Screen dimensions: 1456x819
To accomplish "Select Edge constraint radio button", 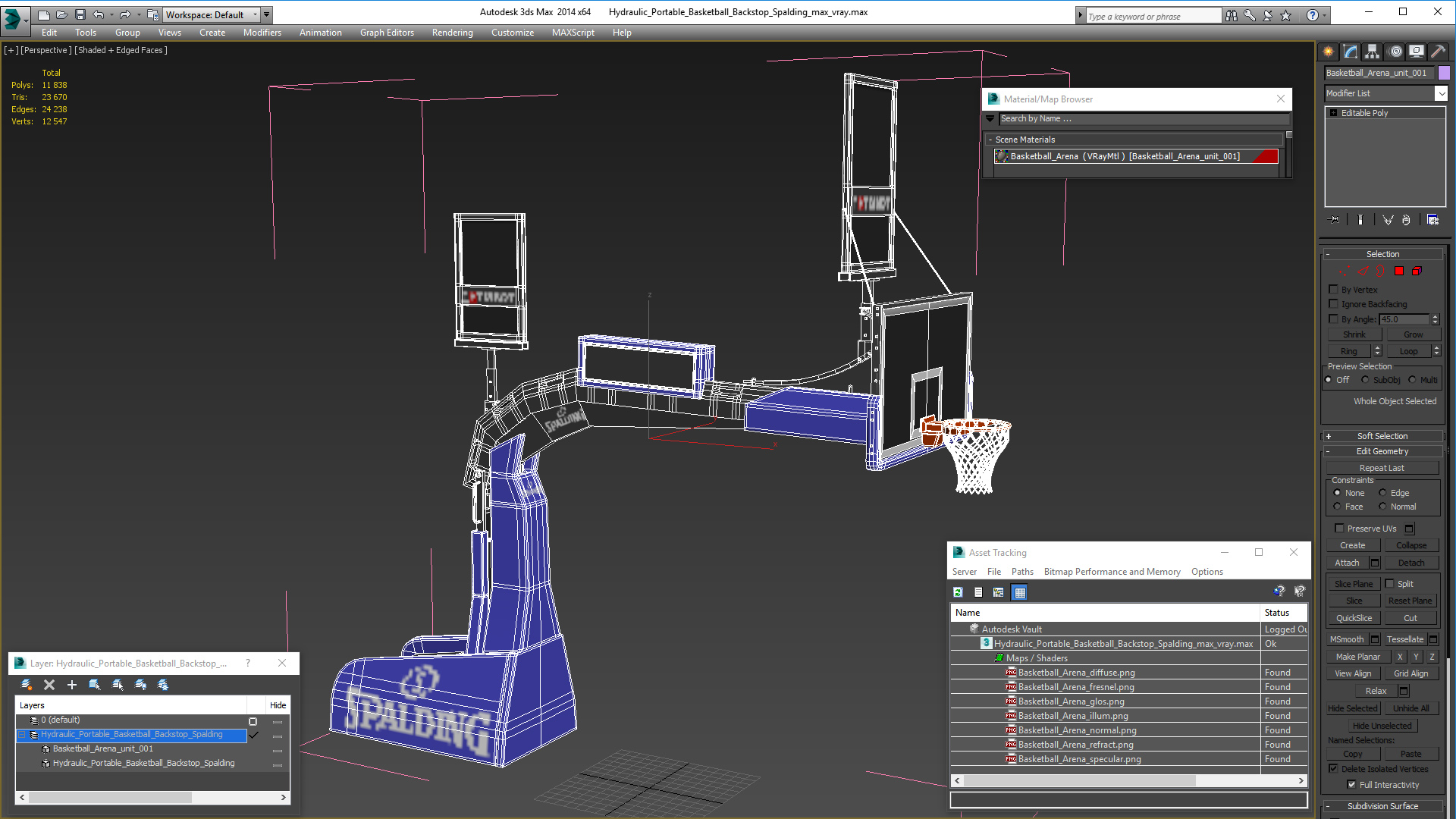I will click(1382, 492).
